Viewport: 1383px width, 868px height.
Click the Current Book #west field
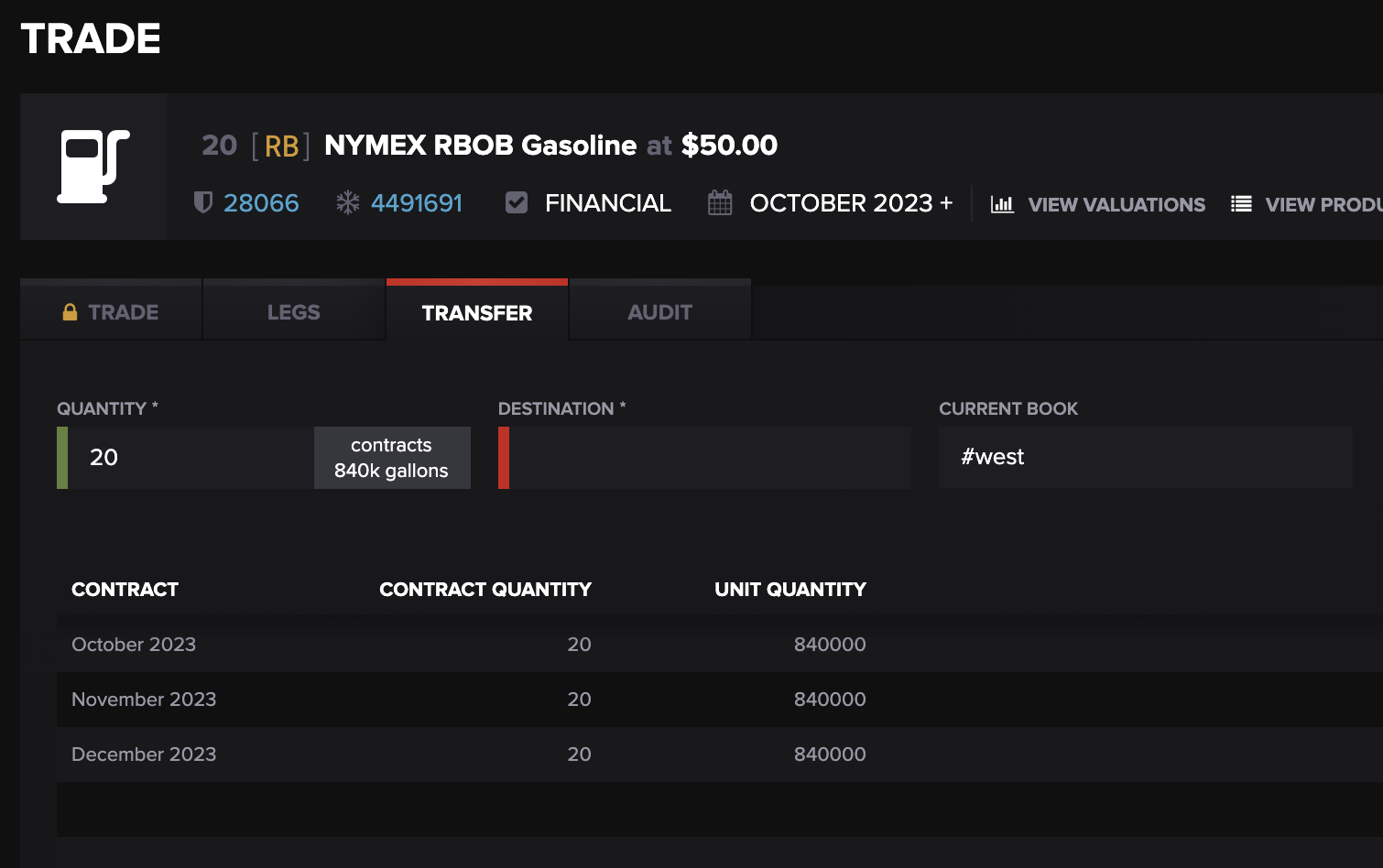1145,458
